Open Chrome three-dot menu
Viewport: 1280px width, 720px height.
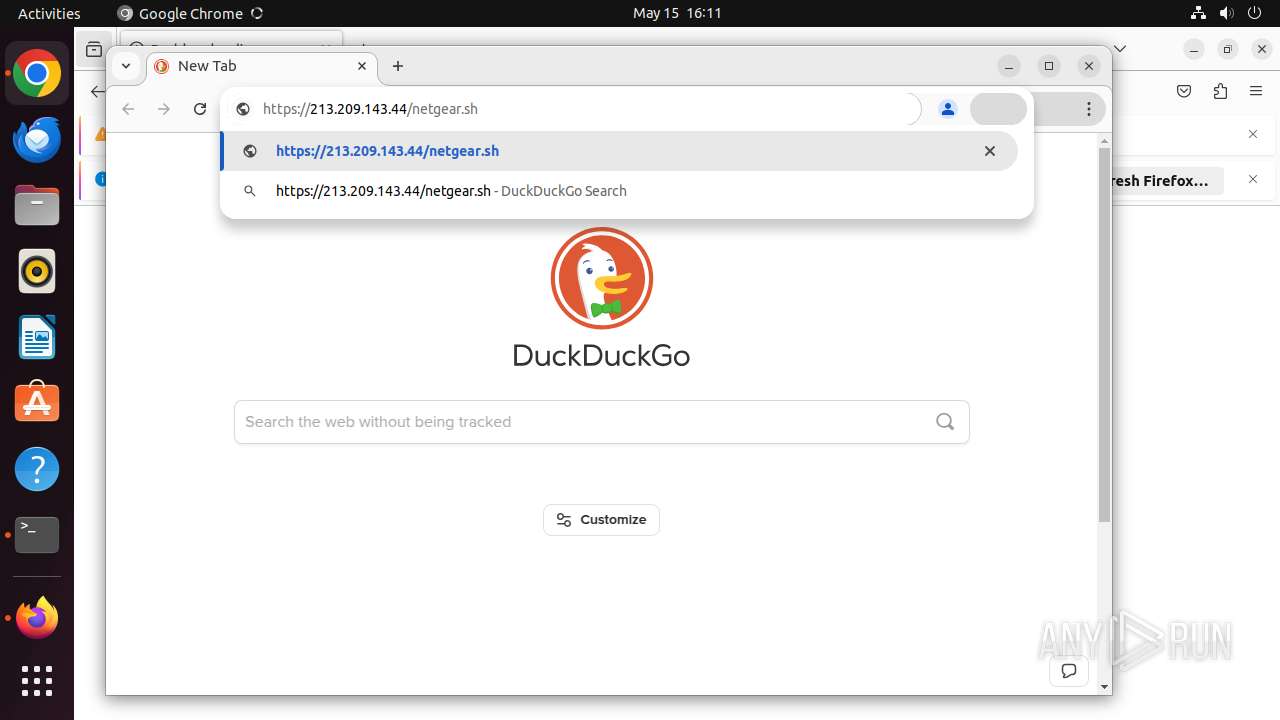pyautogui.click(x=1089, y=109)
